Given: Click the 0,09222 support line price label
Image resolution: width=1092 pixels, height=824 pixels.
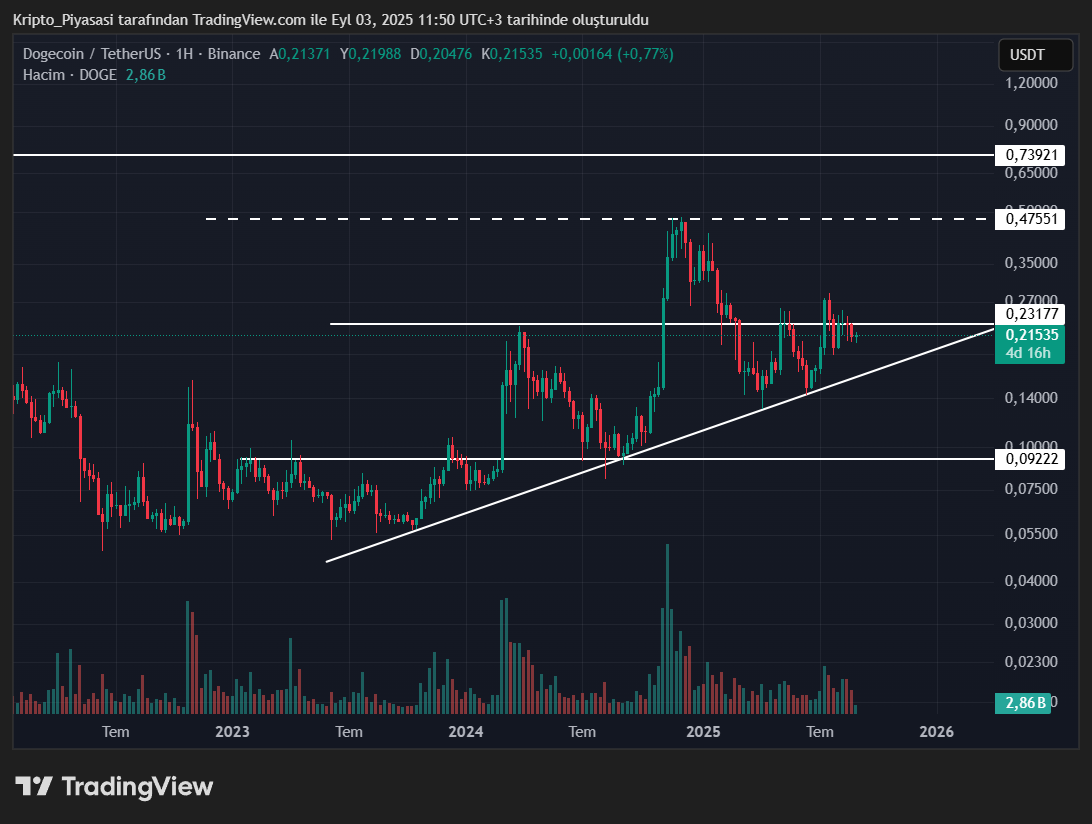Looking at the screenshot, I should [x=1030, y=459].
